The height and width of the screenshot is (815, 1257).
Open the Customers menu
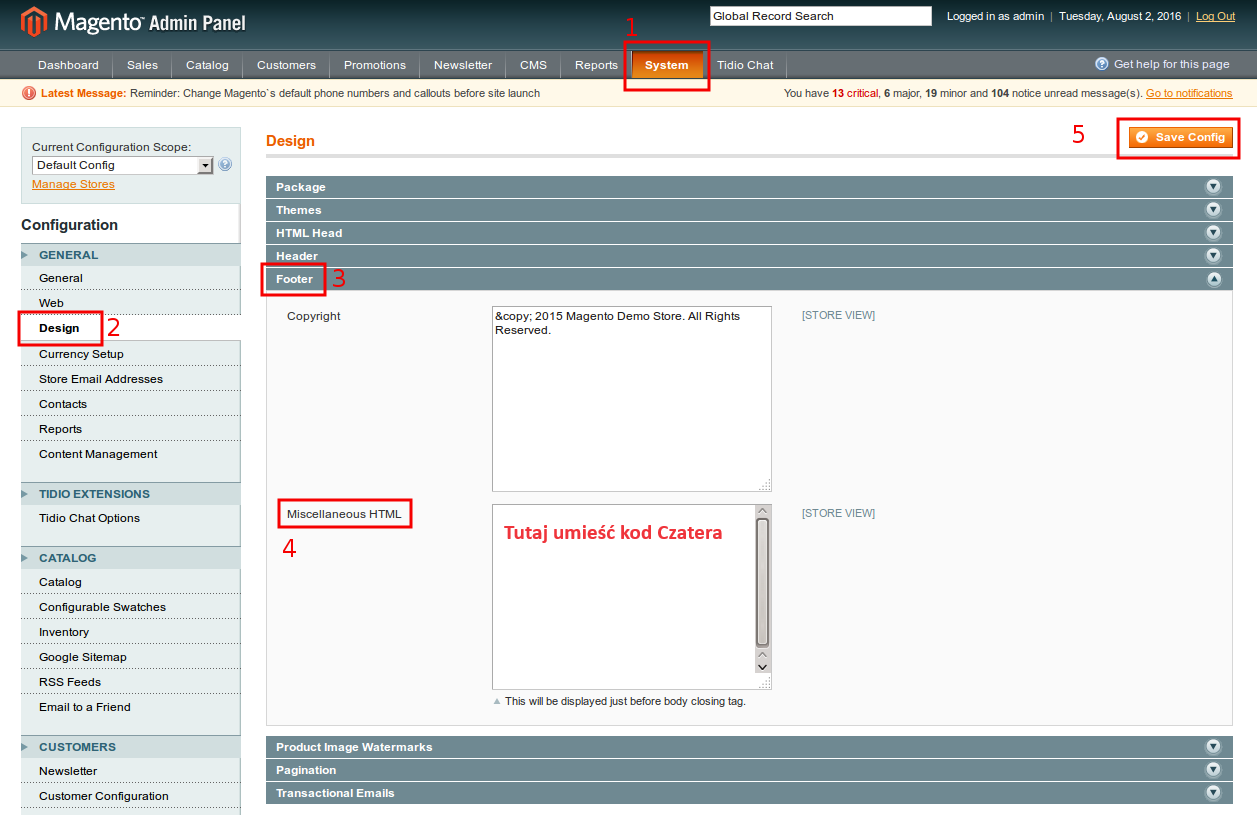[x=286, y=65]
